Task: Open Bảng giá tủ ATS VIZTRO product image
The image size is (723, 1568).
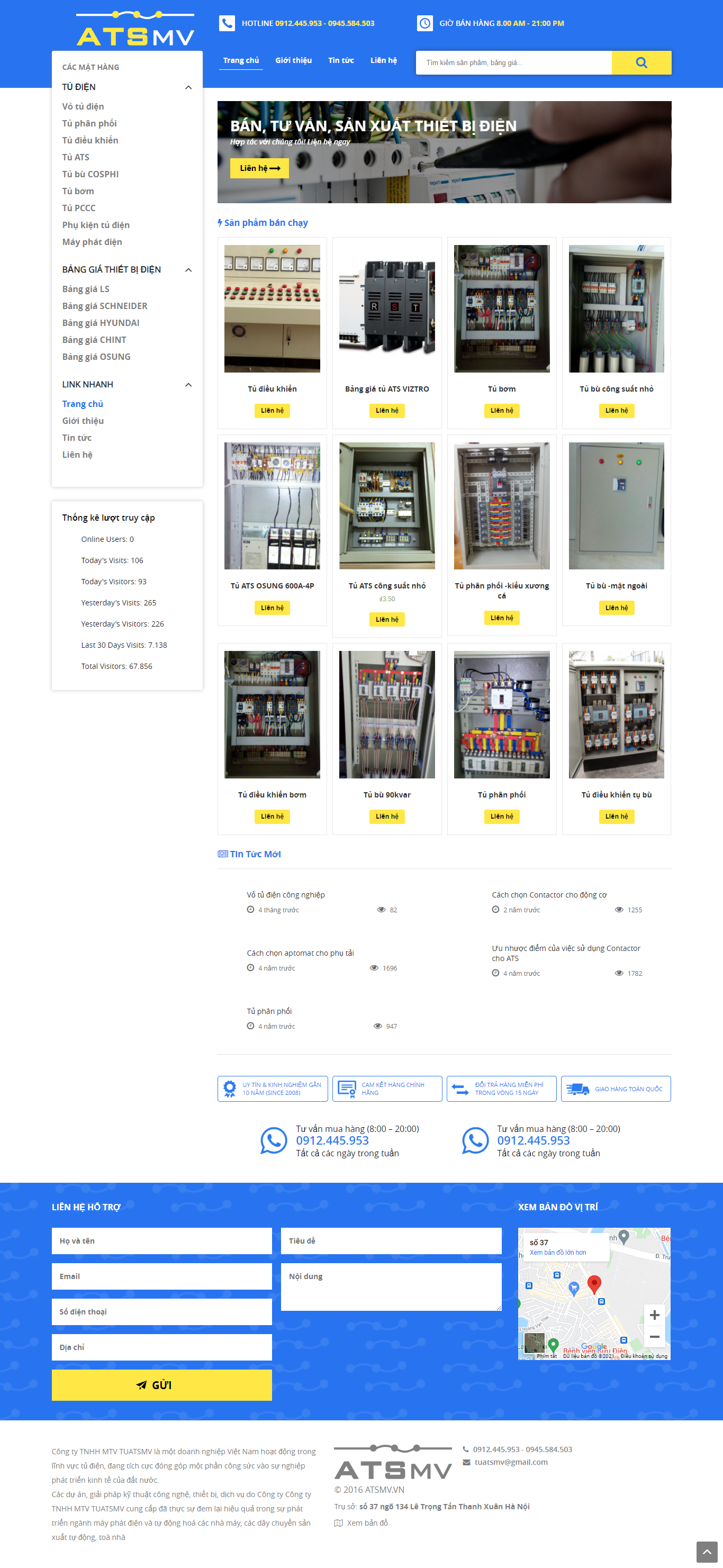Action: click(387, 309)
